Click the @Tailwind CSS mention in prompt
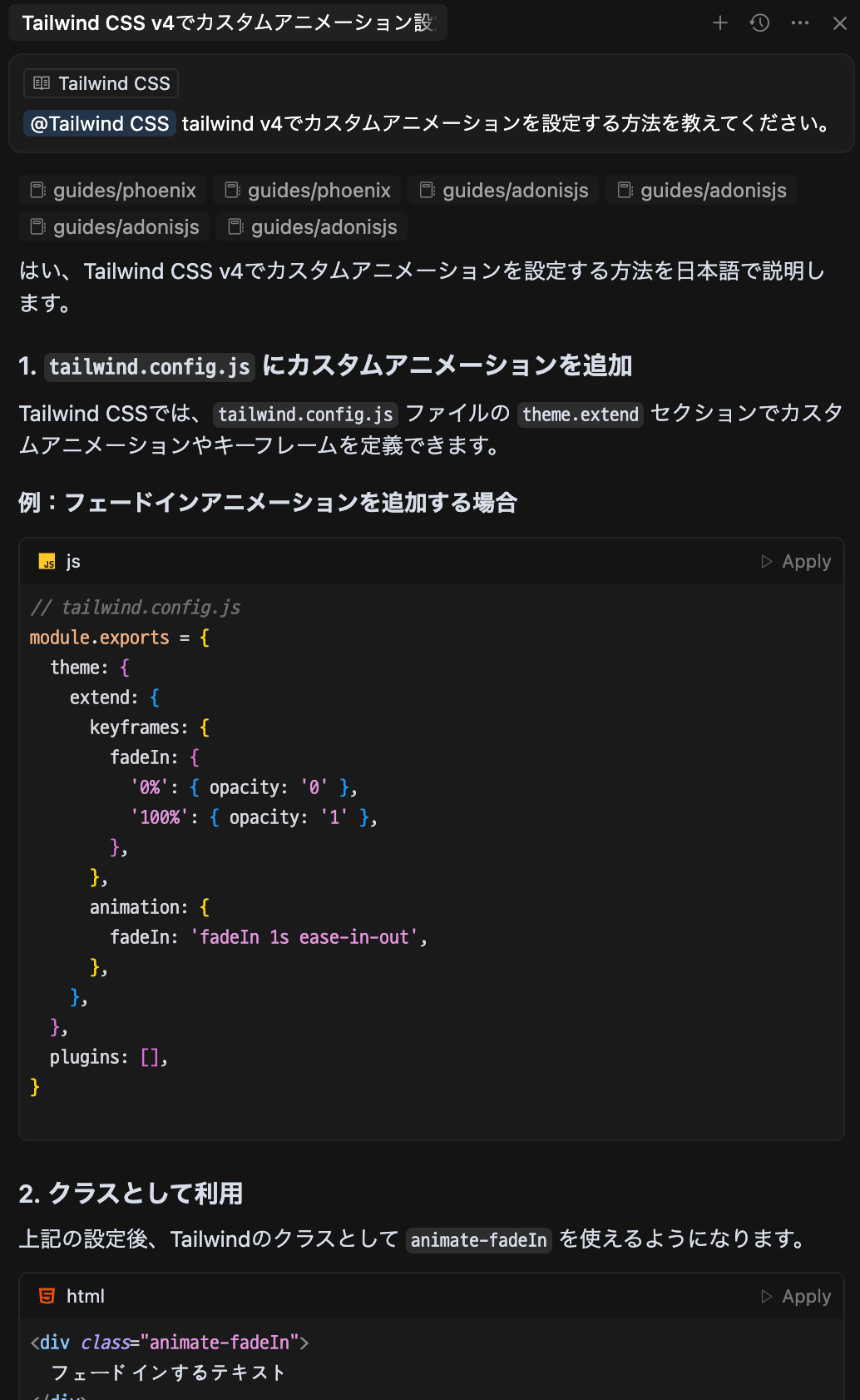 (100, 124)
